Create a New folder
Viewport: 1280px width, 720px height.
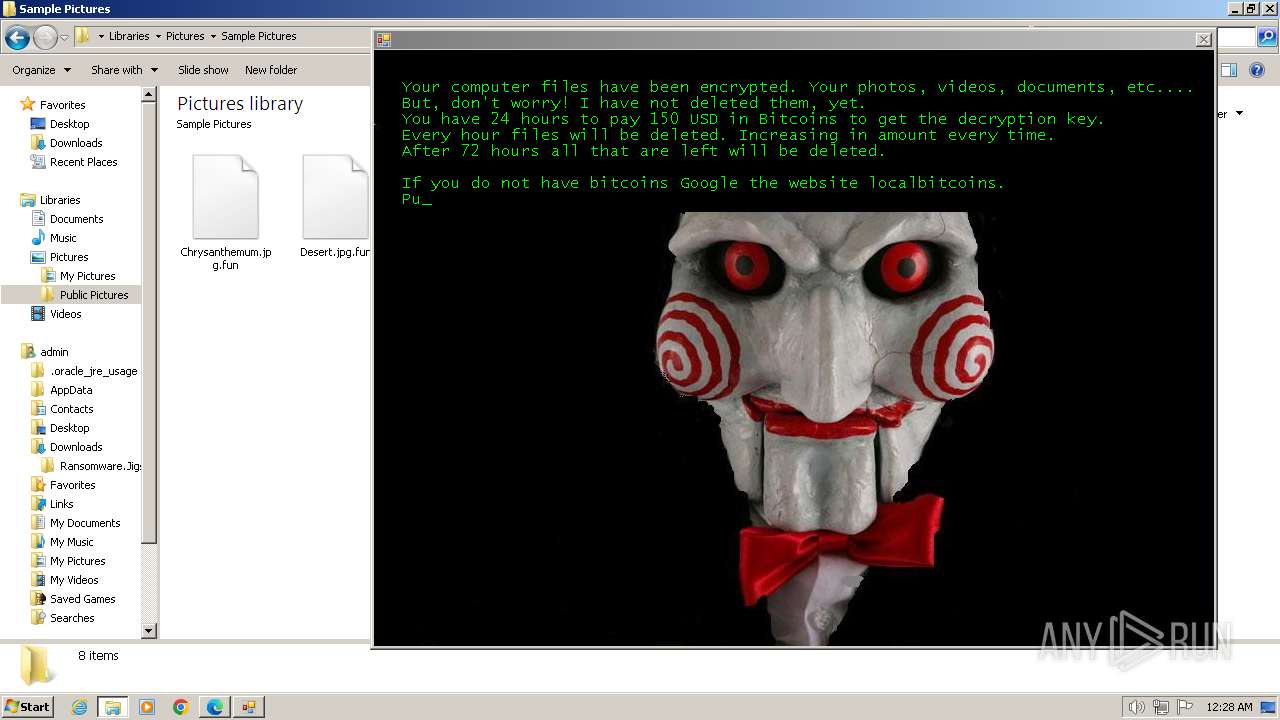(x=271, y=70)
